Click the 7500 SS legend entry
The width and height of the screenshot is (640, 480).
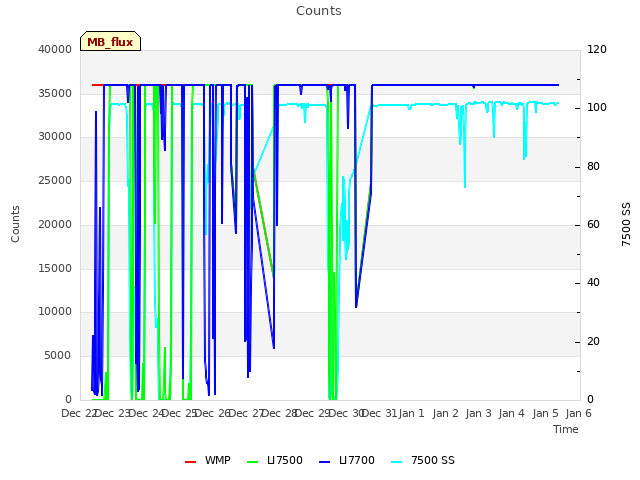[423, 460]
